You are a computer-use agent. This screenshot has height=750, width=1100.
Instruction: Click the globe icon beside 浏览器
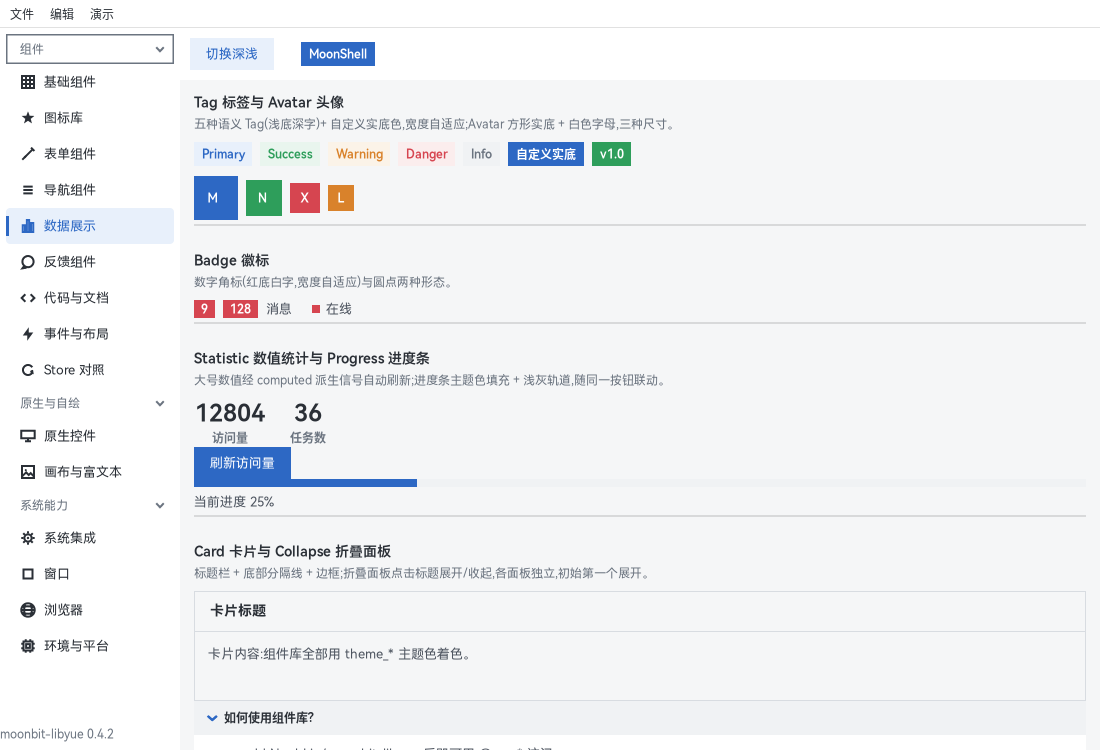[x=28, y=610]
